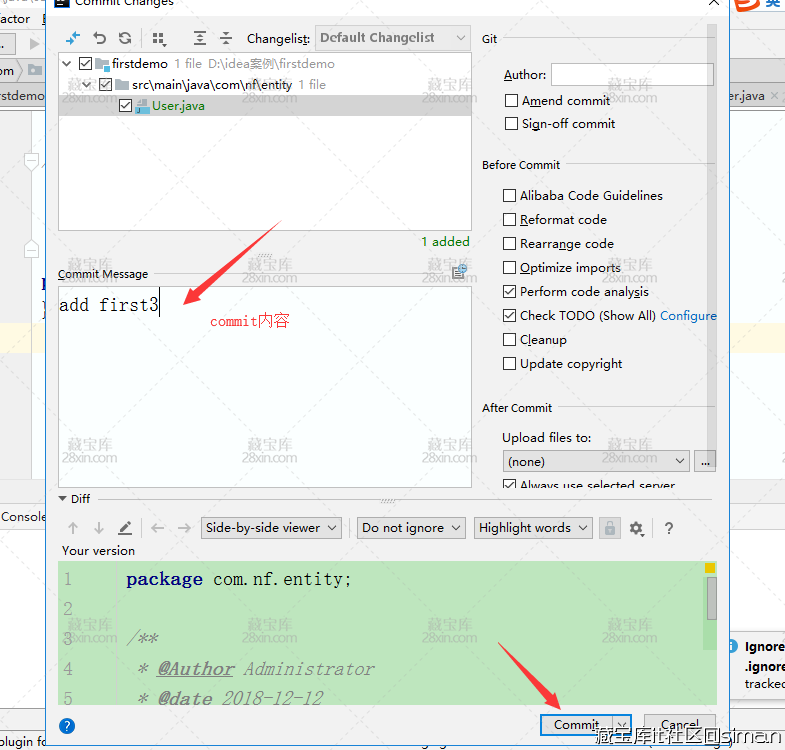The width and height of the screenshot is (785, 750).
Task: Uncheck the User.java file checkbox
Action: pos(126,105)
